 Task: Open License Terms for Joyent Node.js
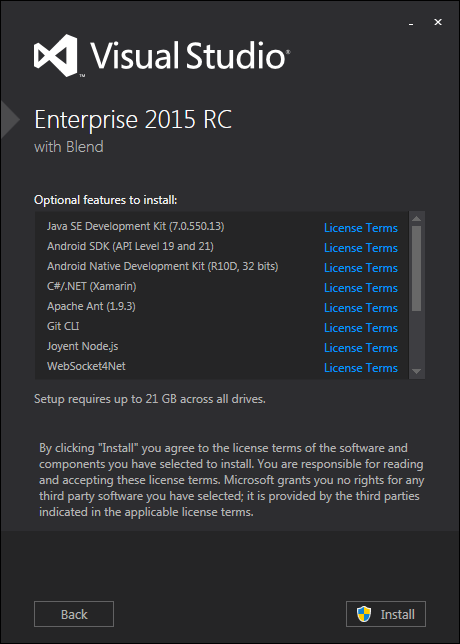361,348
